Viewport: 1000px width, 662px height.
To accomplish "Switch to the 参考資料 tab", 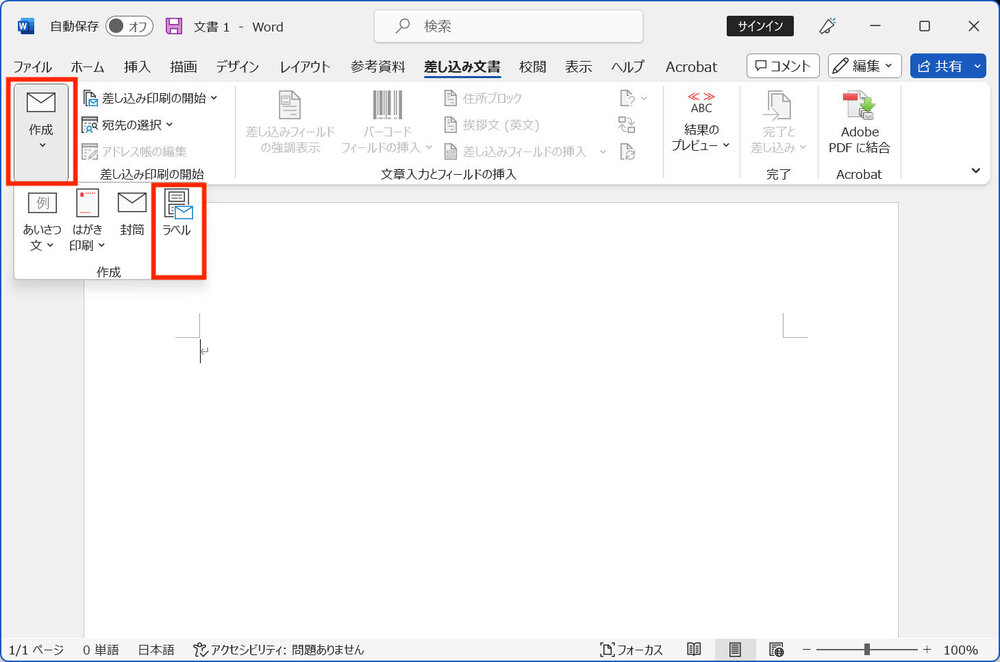I will tap(378, 67).
